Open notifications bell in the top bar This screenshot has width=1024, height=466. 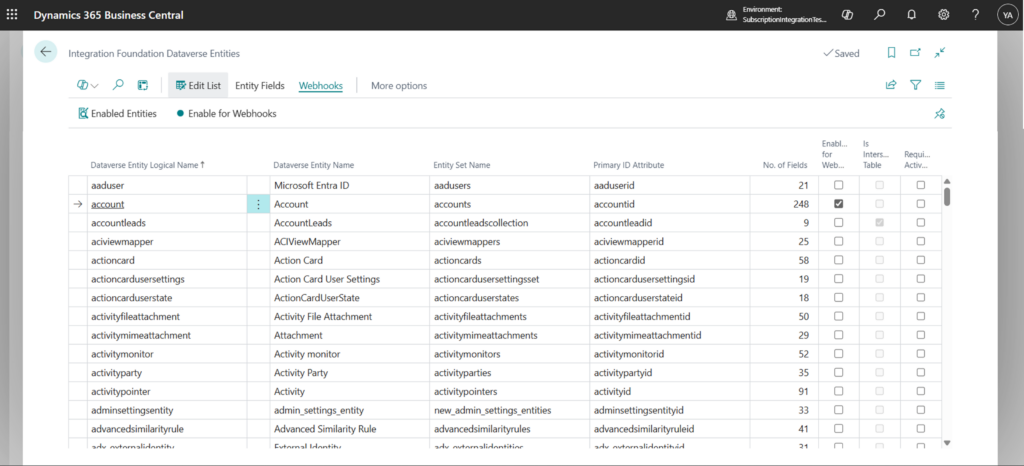point(912,15)
